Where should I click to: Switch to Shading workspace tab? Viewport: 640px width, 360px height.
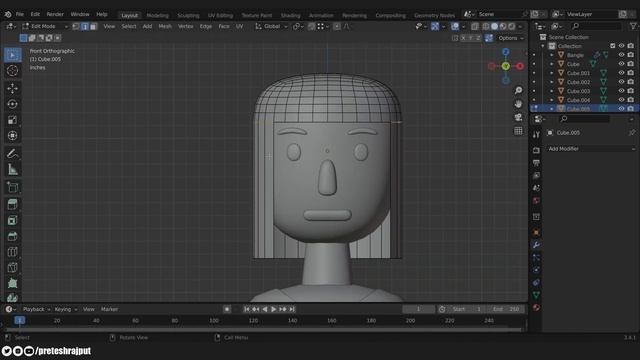click(291, 16)
